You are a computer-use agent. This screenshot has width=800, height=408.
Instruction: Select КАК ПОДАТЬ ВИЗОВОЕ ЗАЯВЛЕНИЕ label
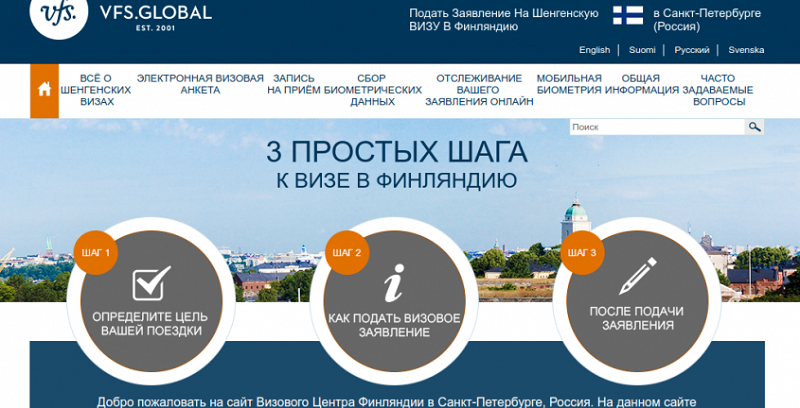pyautogui.click(x=394, y=325)
